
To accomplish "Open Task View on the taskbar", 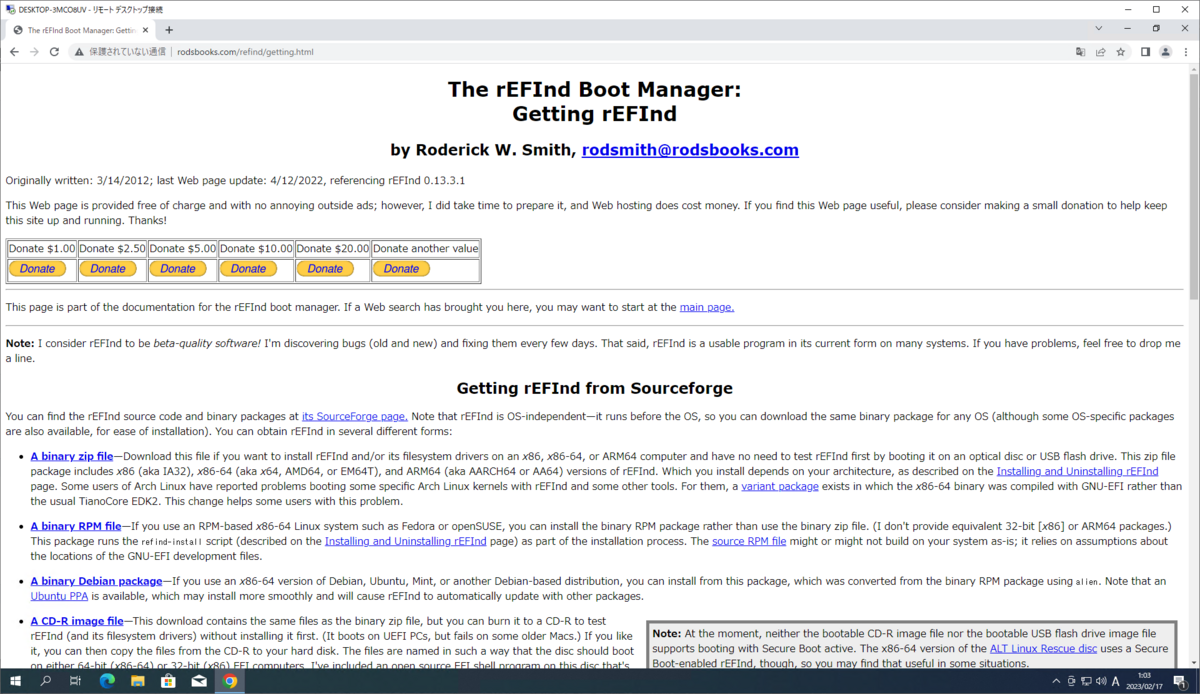I will tap(76, 681).
